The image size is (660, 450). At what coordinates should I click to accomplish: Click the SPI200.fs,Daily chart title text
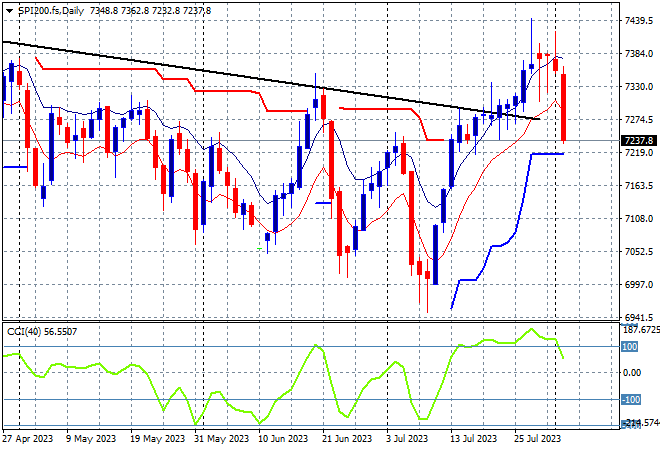pos(51,11)
